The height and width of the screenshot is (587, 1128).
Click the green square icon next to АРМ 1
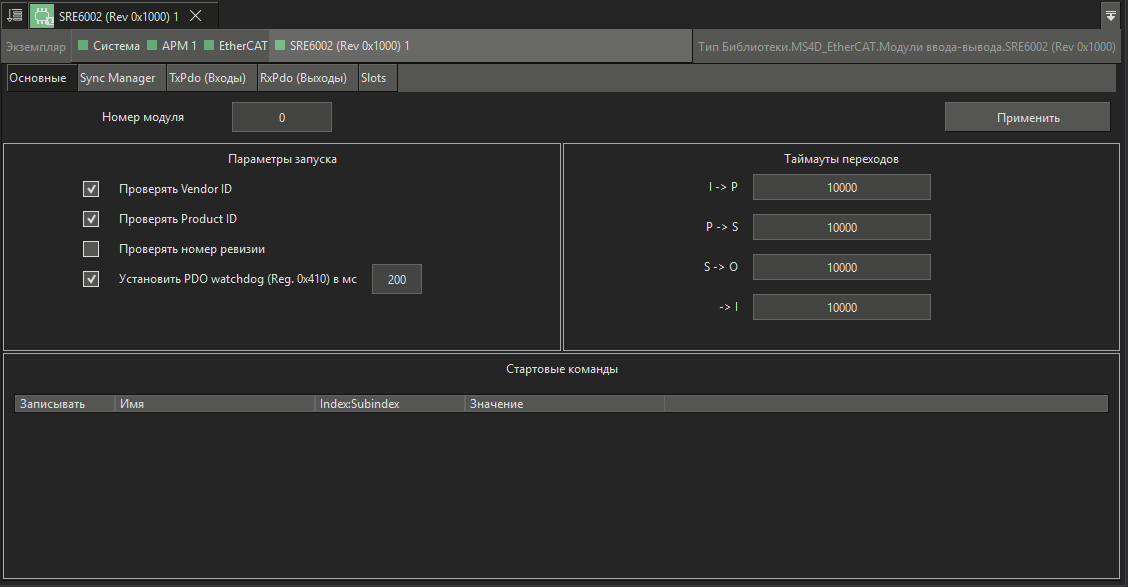pos(152,45)
